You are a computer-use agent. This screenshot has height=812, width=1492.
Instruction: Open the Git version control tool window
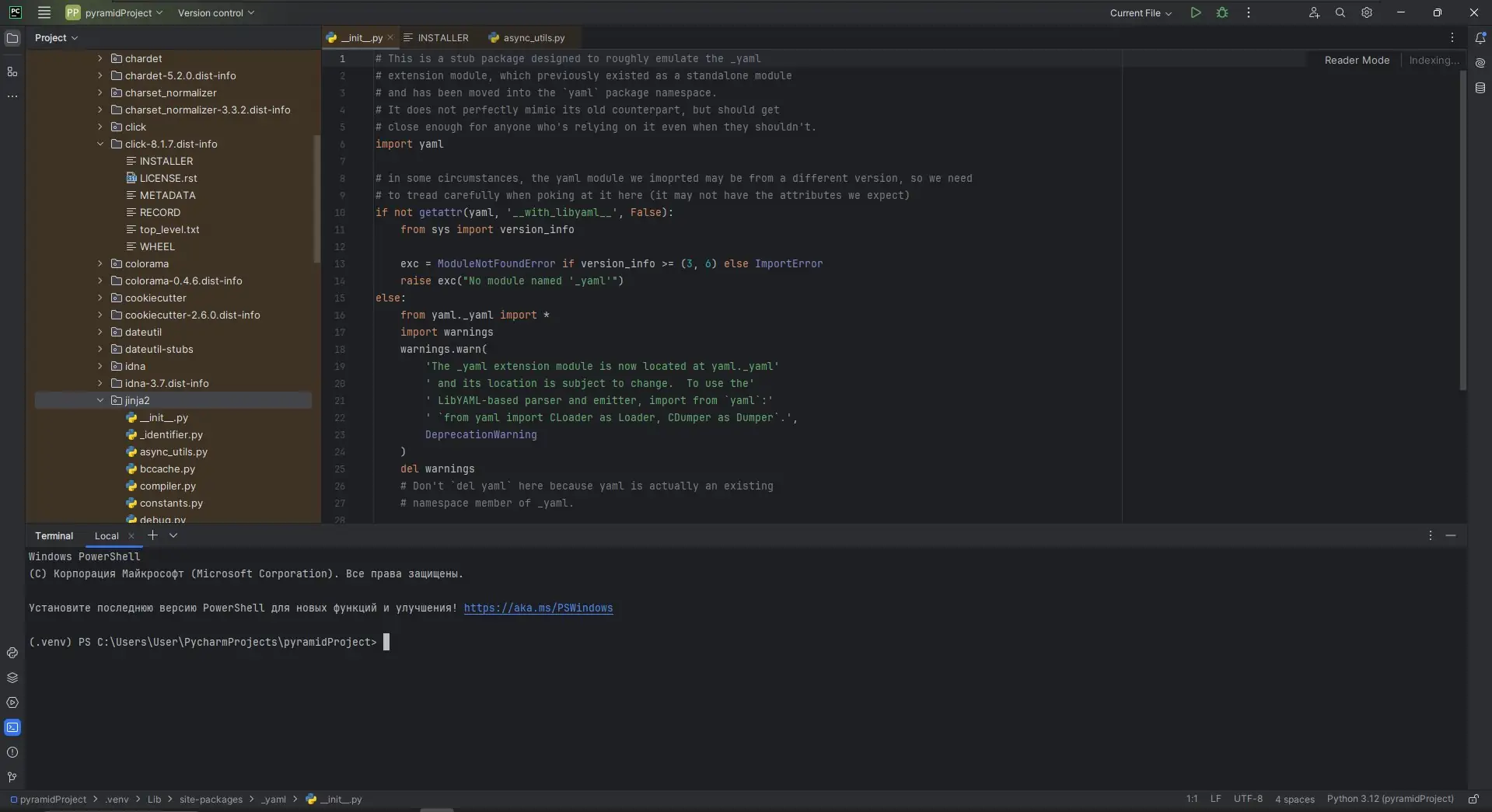coord(12,777)
